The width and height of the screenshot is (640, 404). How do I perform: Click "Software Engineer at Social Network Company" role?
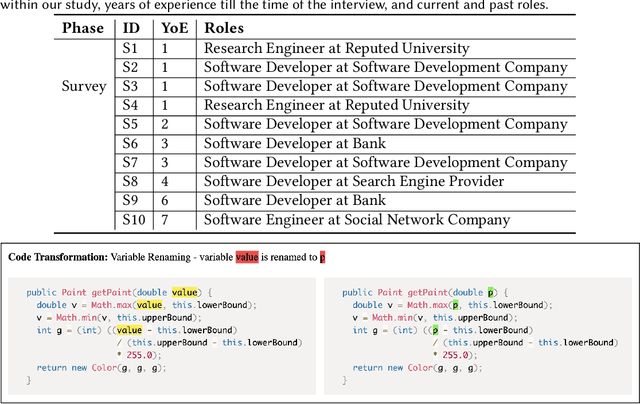tap(357, 220)
